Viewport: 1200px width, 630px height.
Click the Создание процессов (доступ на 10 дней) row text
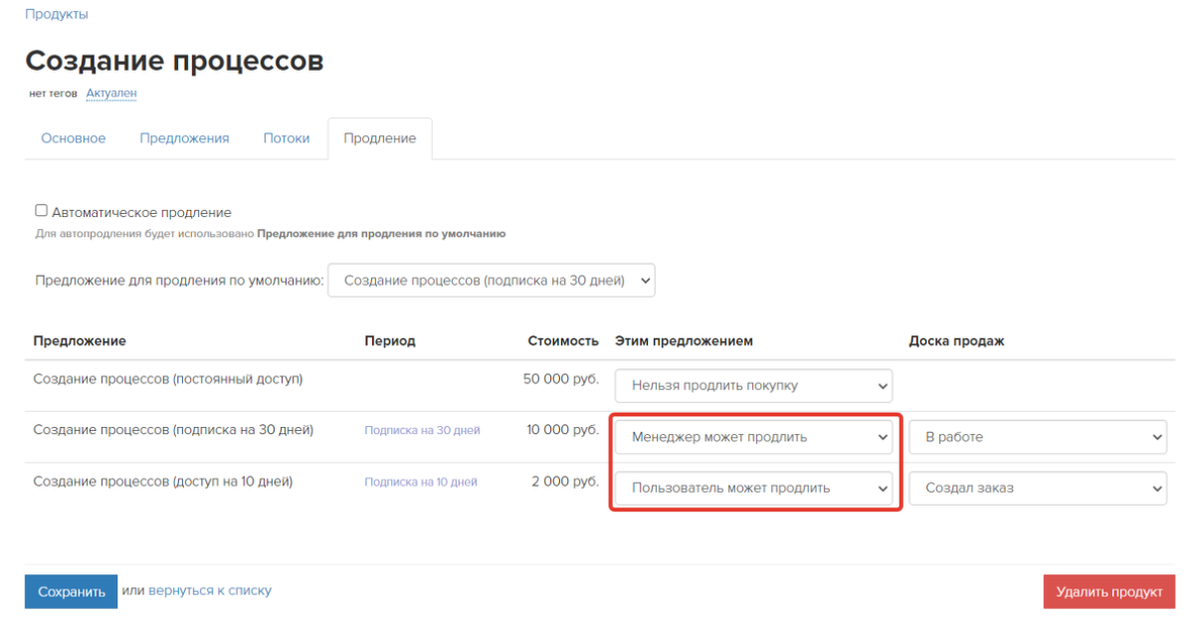pos(163,481)
